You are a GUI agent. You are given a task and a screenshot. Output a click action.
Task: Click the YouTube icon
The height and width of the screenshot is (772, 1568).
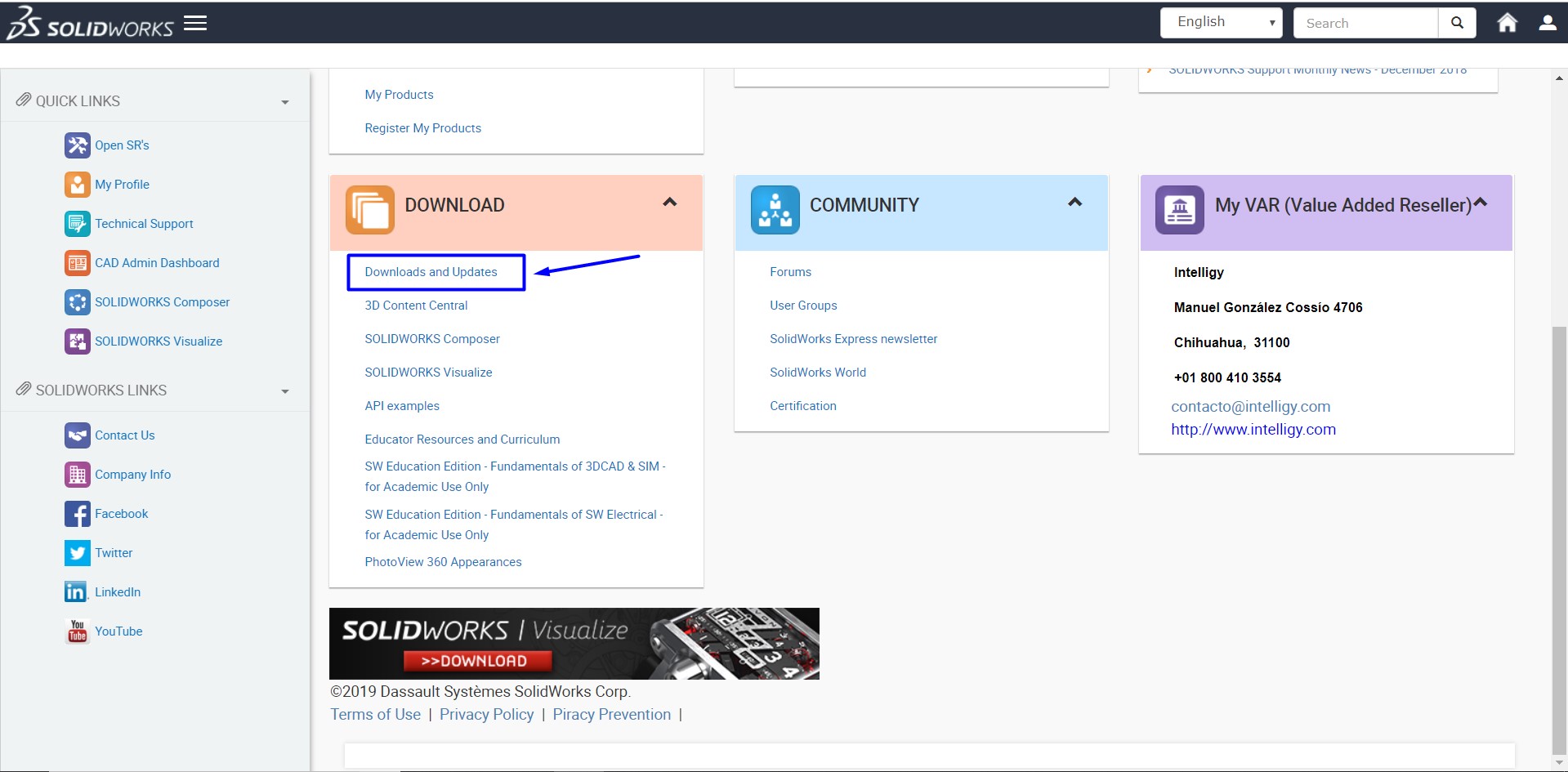pyautogui.click(x=78, y=631)
